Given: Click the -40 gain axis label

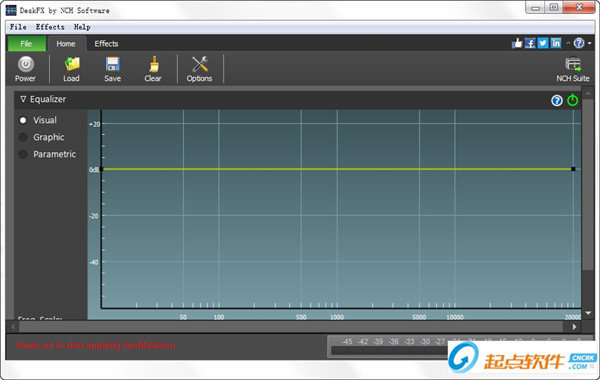Looking at the screenshot, I should (94, 262).
